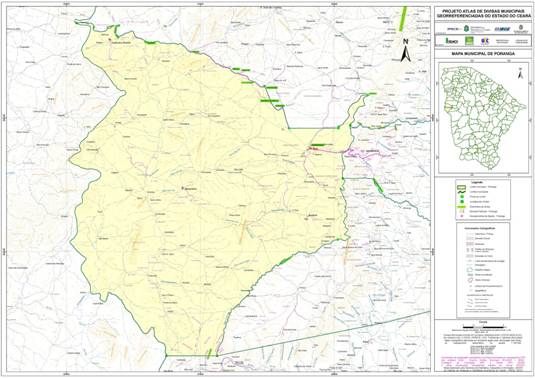This screenshot has width=535, height=378.
Task: Click the pink dashed polygon symbol in conventions
Action: [x=470, y=280]
